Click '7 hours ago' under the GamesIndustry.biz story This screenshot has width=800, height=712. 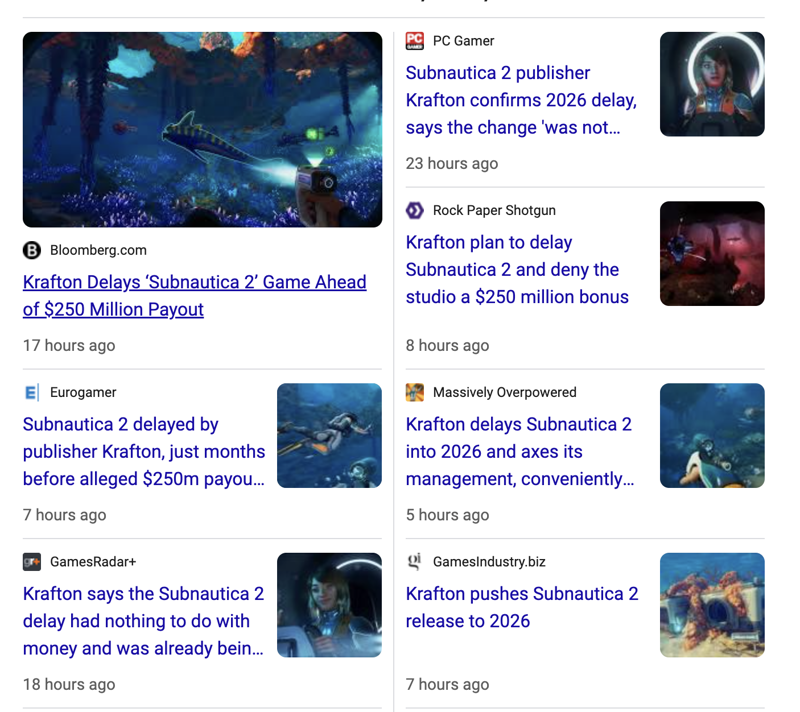[447, 684]
